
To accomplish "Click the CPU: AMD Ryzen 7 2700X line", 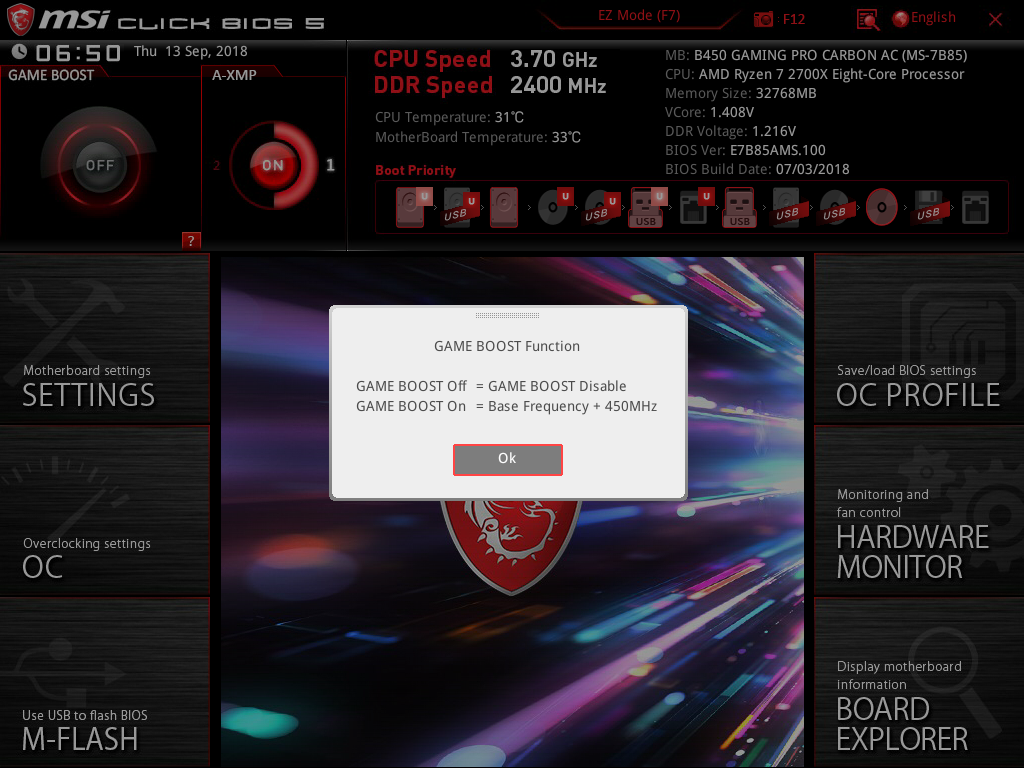I will 814,74.
